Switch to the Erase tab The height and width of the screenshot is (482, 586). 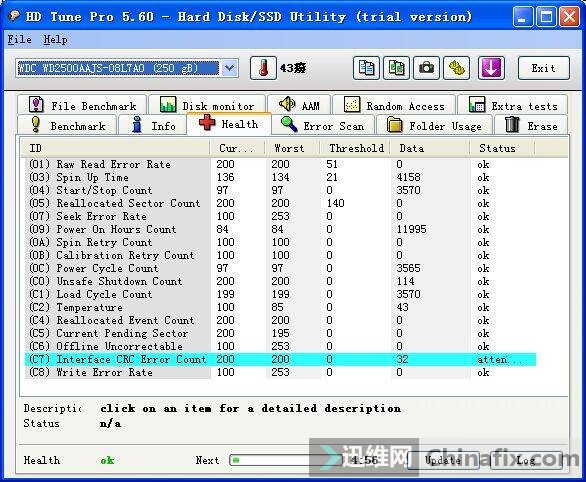click(x=531, y=125)
